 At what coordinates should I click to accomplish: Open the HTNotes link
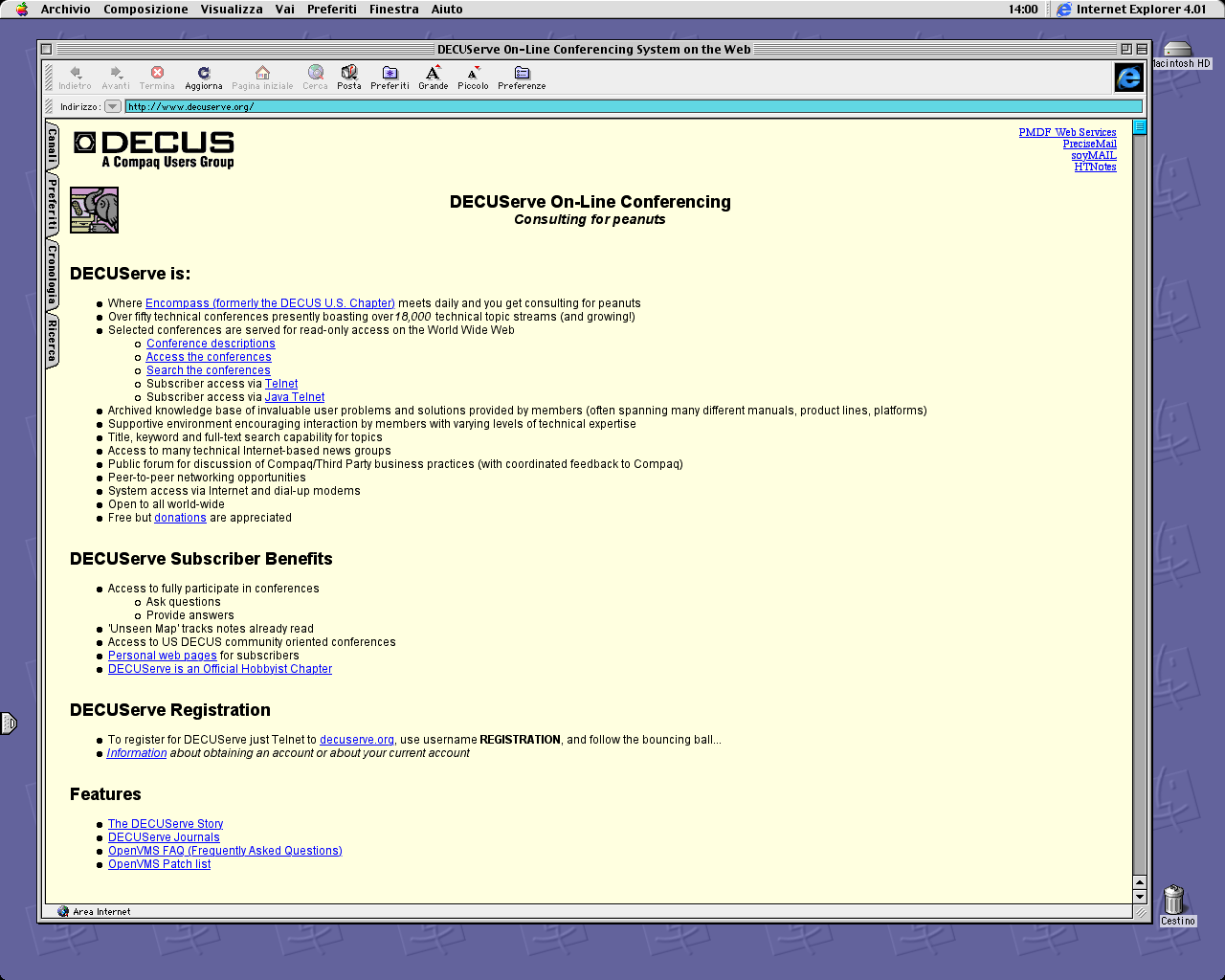[x=1095, y=167]
